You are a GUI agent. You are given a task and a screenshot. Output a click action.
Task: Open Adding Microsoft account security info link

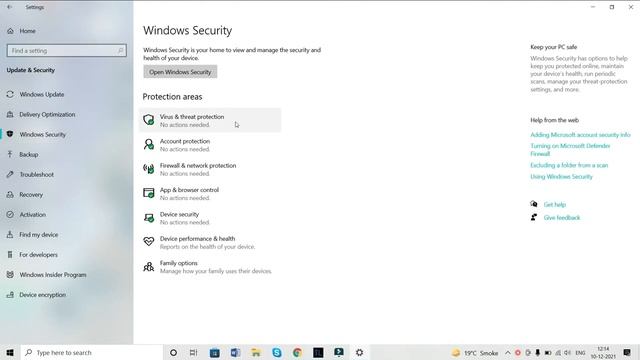point(580,135)
